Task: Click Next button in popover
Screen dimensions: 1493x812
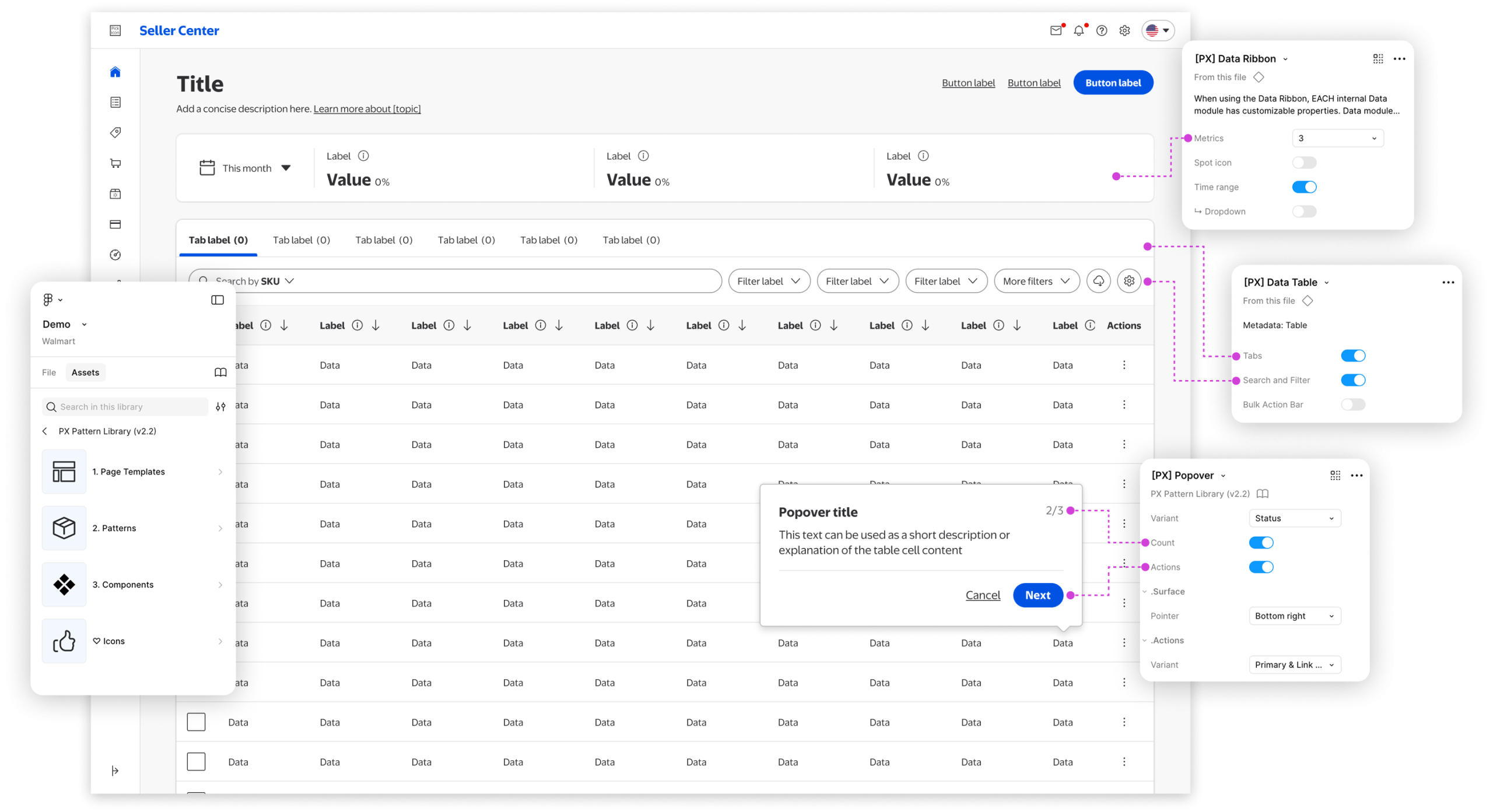Action: tap(1038, 595)
